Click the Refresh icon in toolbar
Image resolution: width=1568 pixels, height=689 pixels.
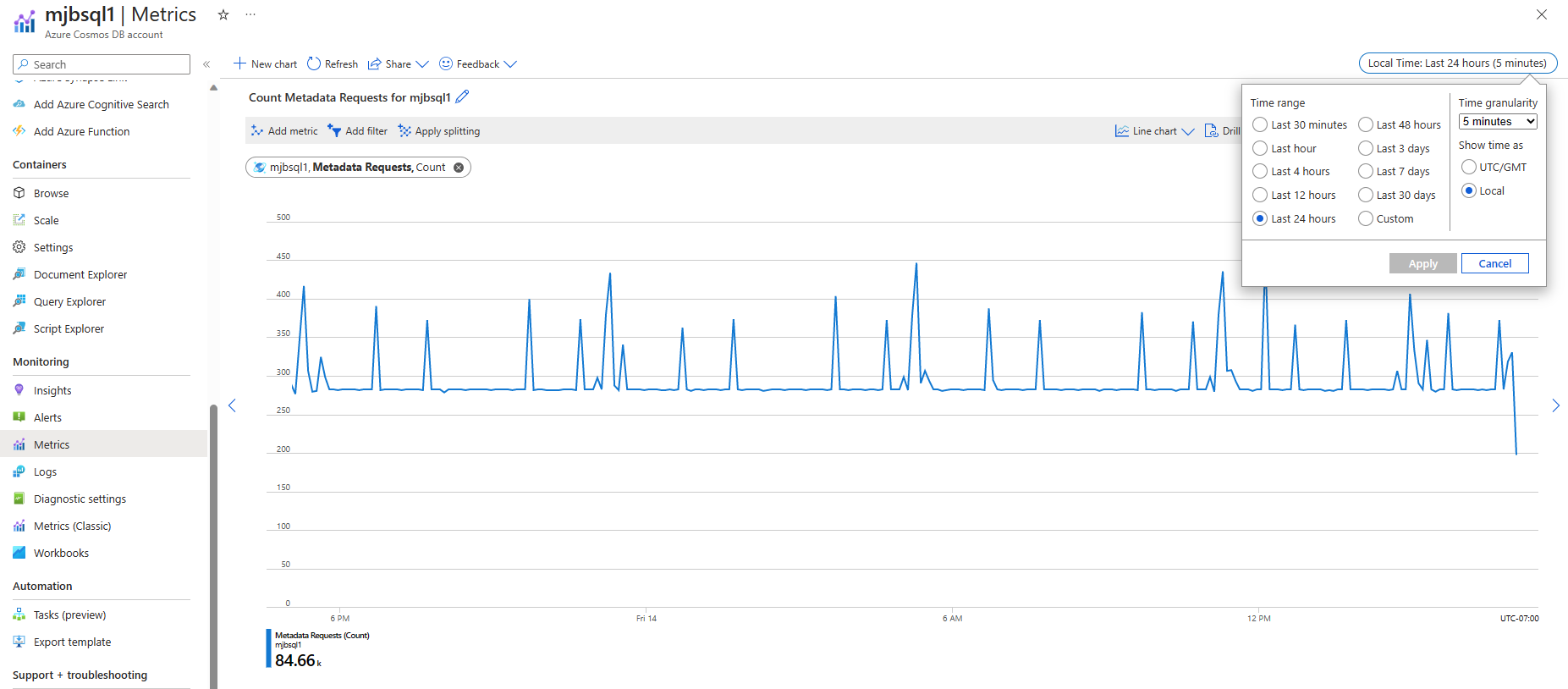pyautogui.click(x=314, y=63)
